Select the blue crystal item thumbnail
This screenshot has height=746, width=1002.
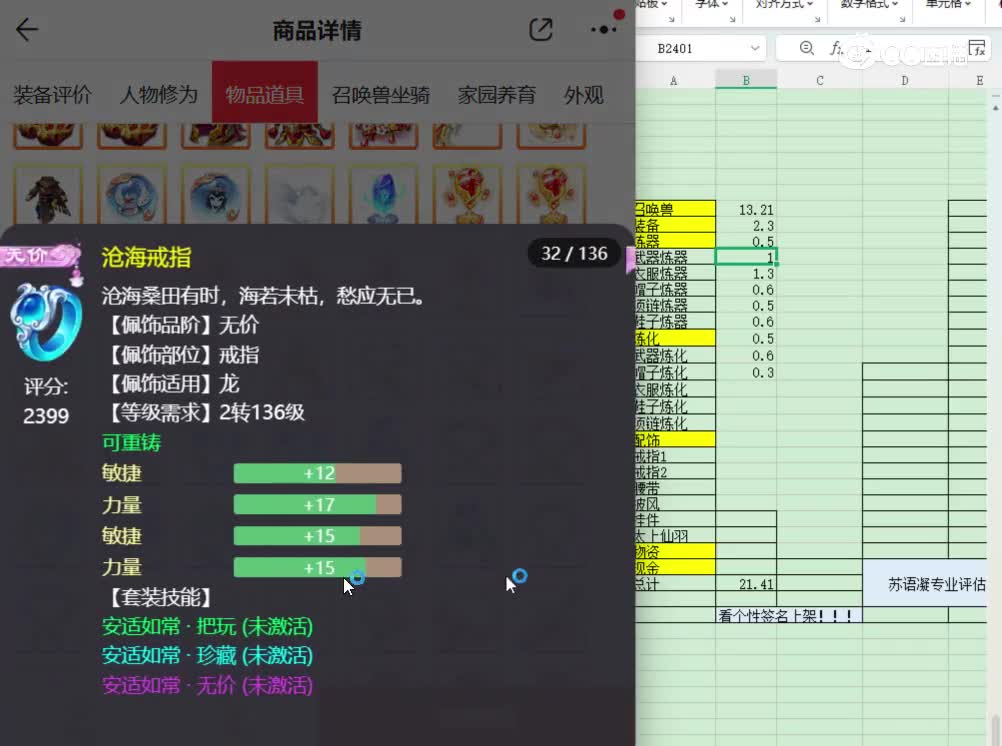pos(383,195)
